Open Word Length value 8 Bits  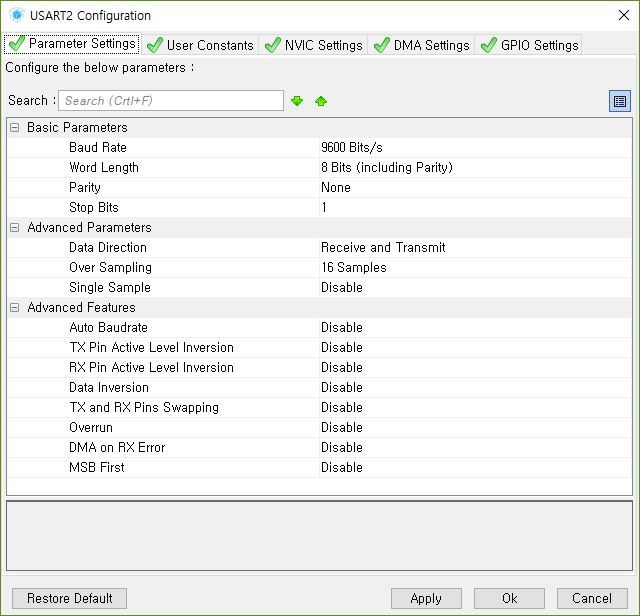click(387, 167)
